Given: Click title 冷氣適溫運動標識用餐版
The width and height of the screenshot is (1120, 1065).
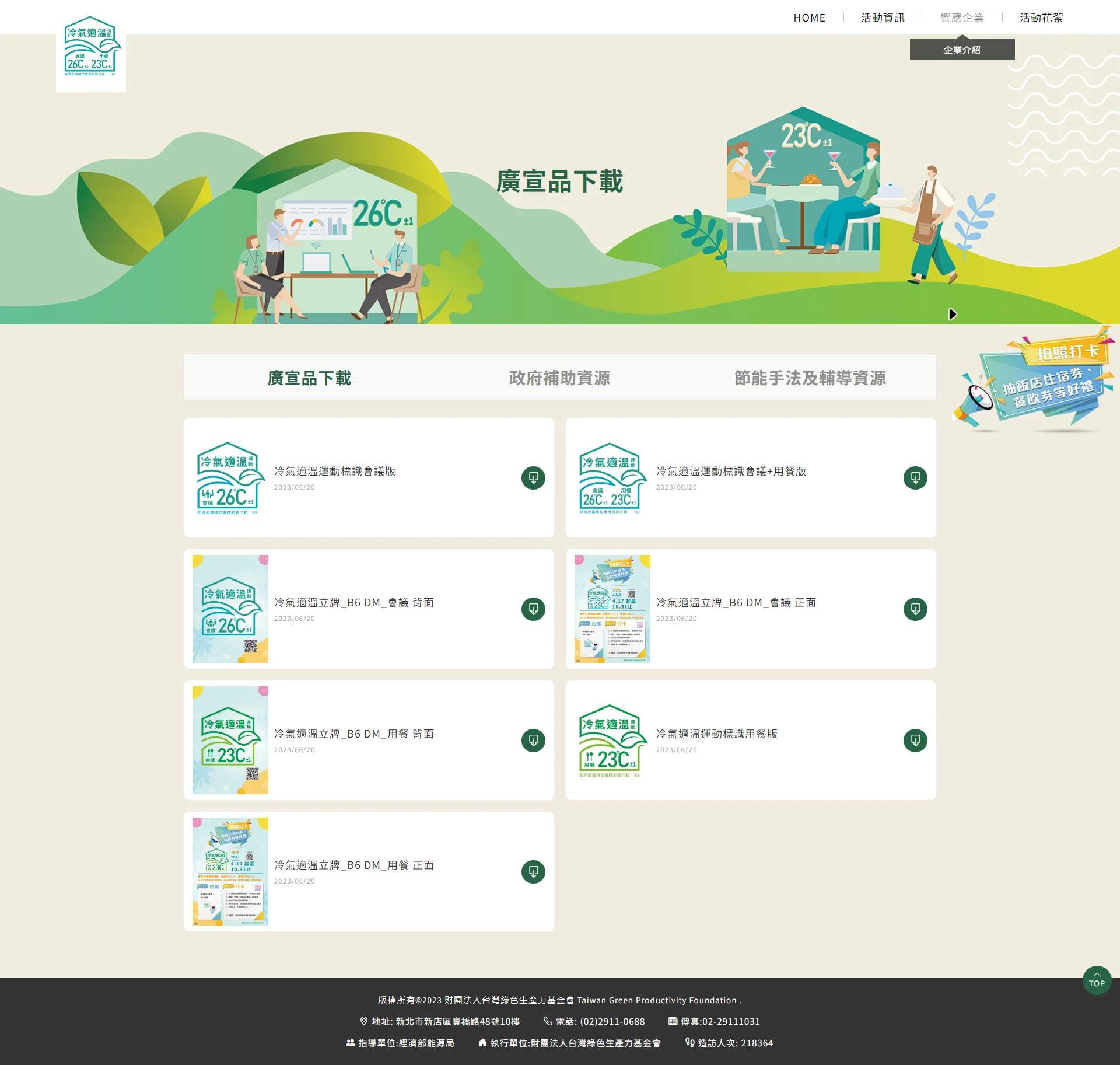Looking at the screenshot, I should click(717, 734).
